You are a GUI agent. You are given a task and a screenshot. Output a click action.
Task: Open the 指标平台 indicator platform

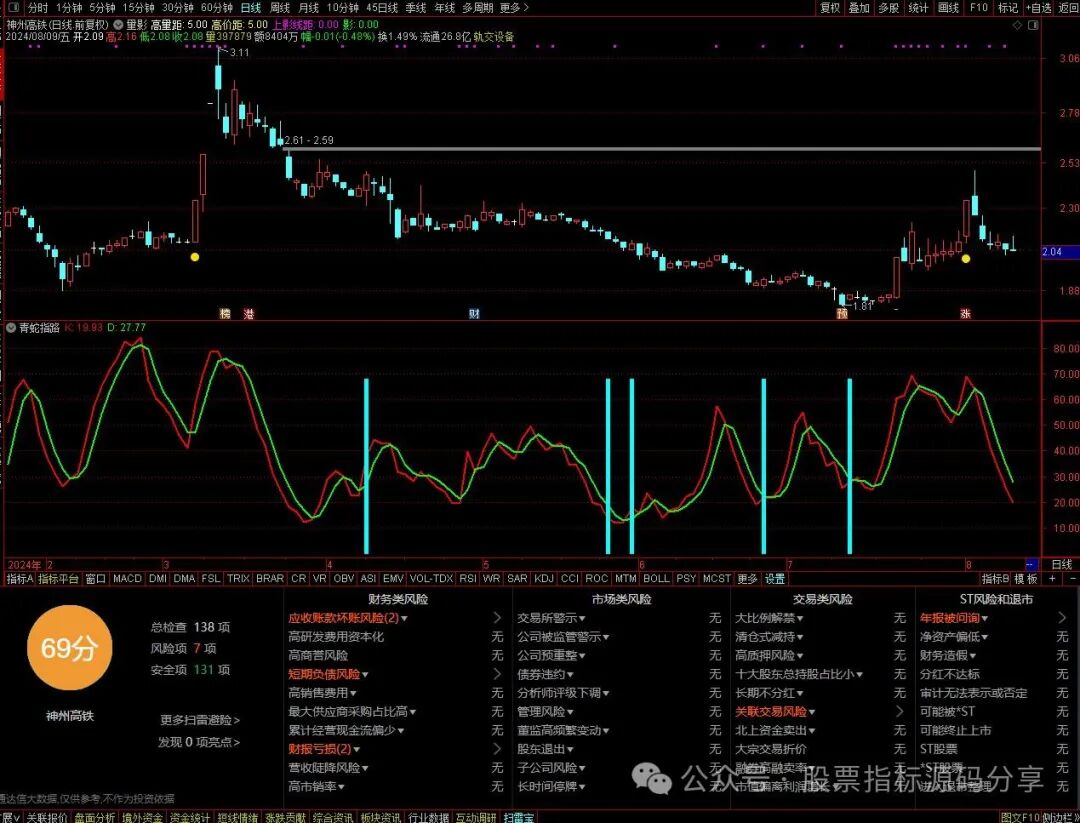[x=59, y=579]
